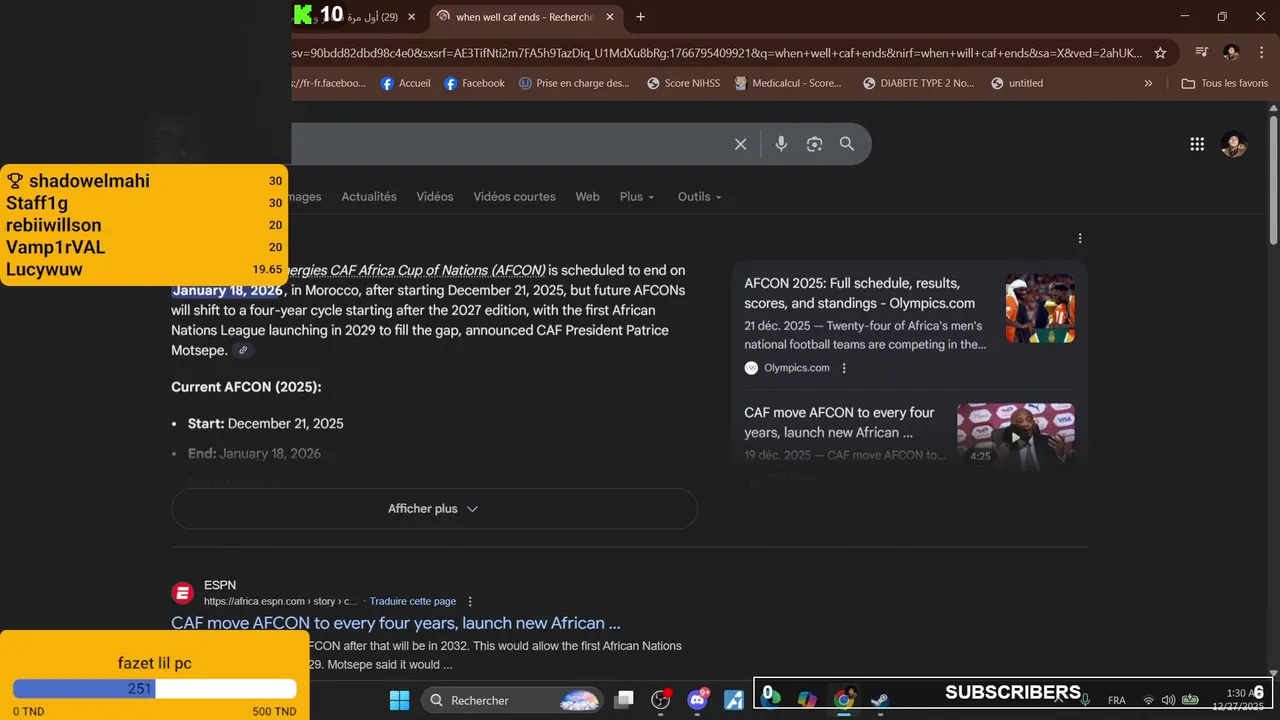Show hidden bookmarks overflow chevron
This screenshot has width=1280, height=720.
[x=1148, y=84]
